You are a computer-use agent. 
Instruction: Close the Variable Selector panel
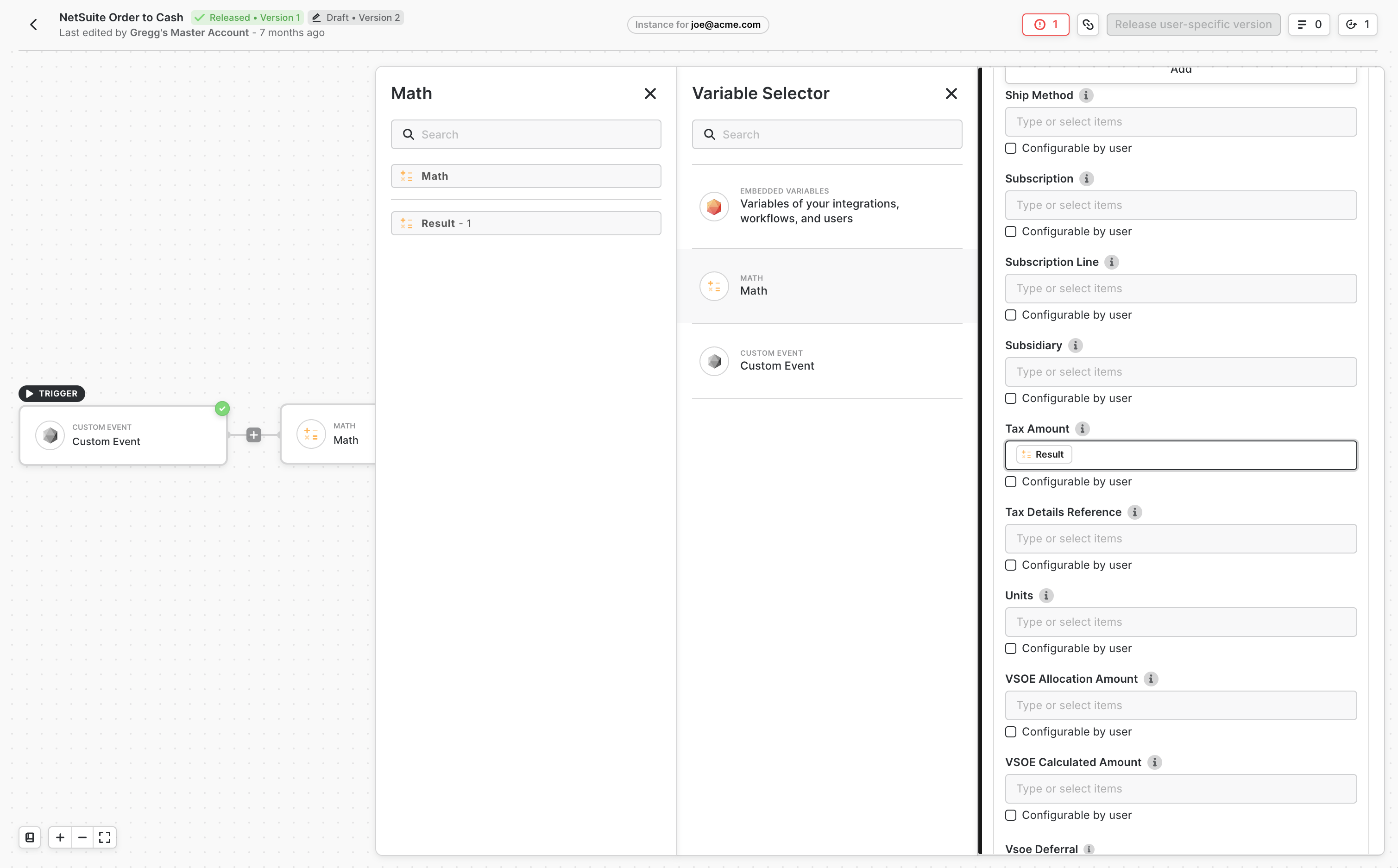tap(951, 94)
